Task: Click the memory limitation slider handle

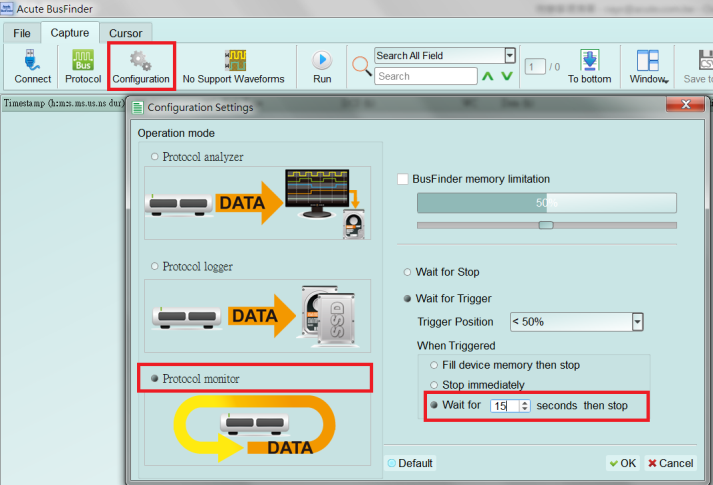Action: 546,225
